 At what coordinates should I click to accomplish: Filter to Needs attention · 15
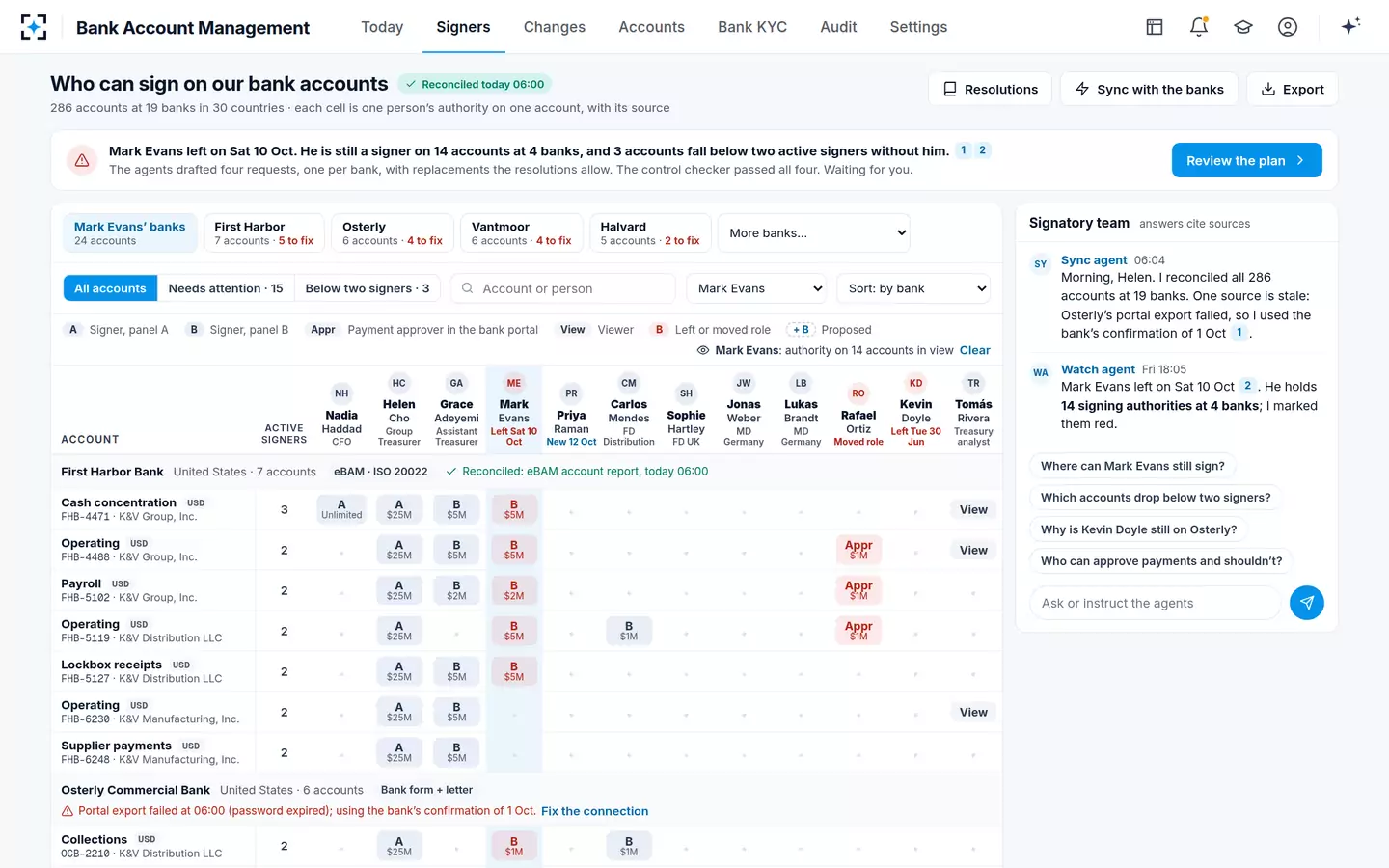pos(226,288)
